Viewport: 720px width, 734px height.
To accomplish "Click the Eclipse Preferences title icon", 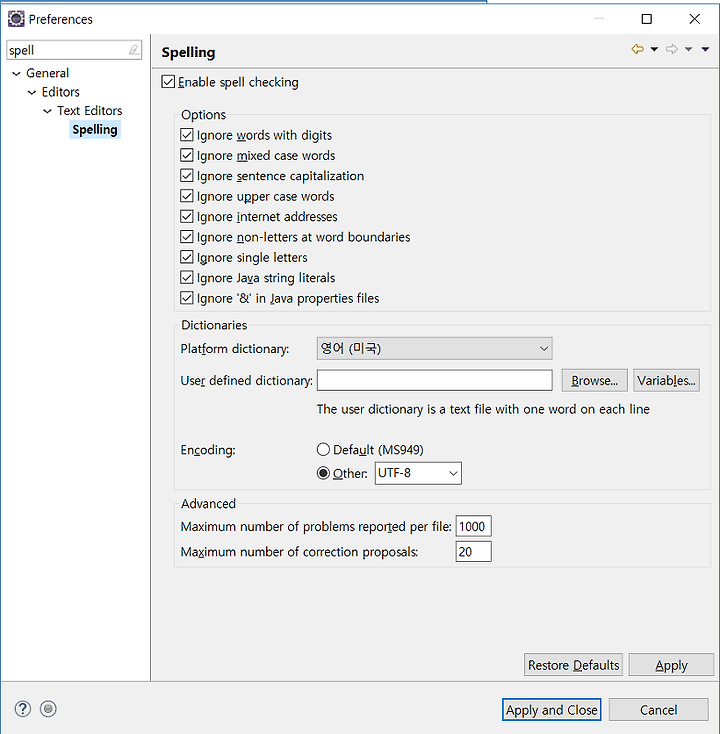I will coord(16,19).
